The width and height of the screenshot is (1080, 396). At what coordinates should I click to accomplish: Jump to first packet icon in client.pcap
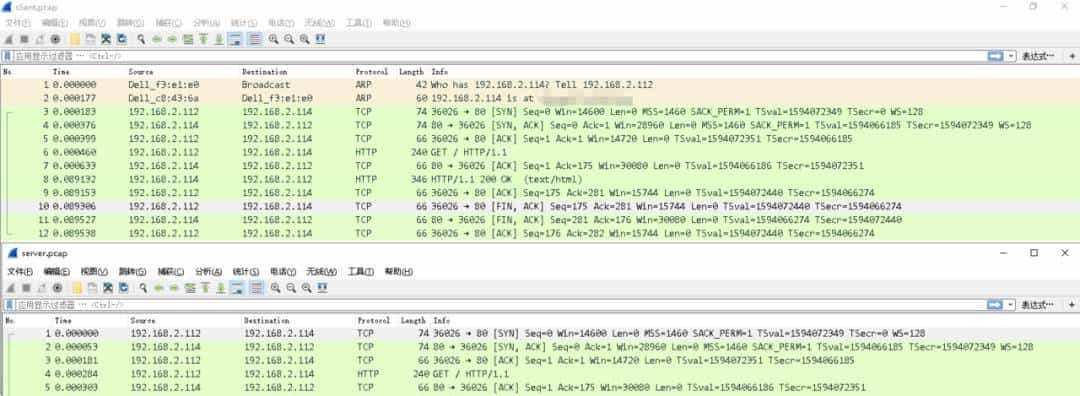(203, 39)
